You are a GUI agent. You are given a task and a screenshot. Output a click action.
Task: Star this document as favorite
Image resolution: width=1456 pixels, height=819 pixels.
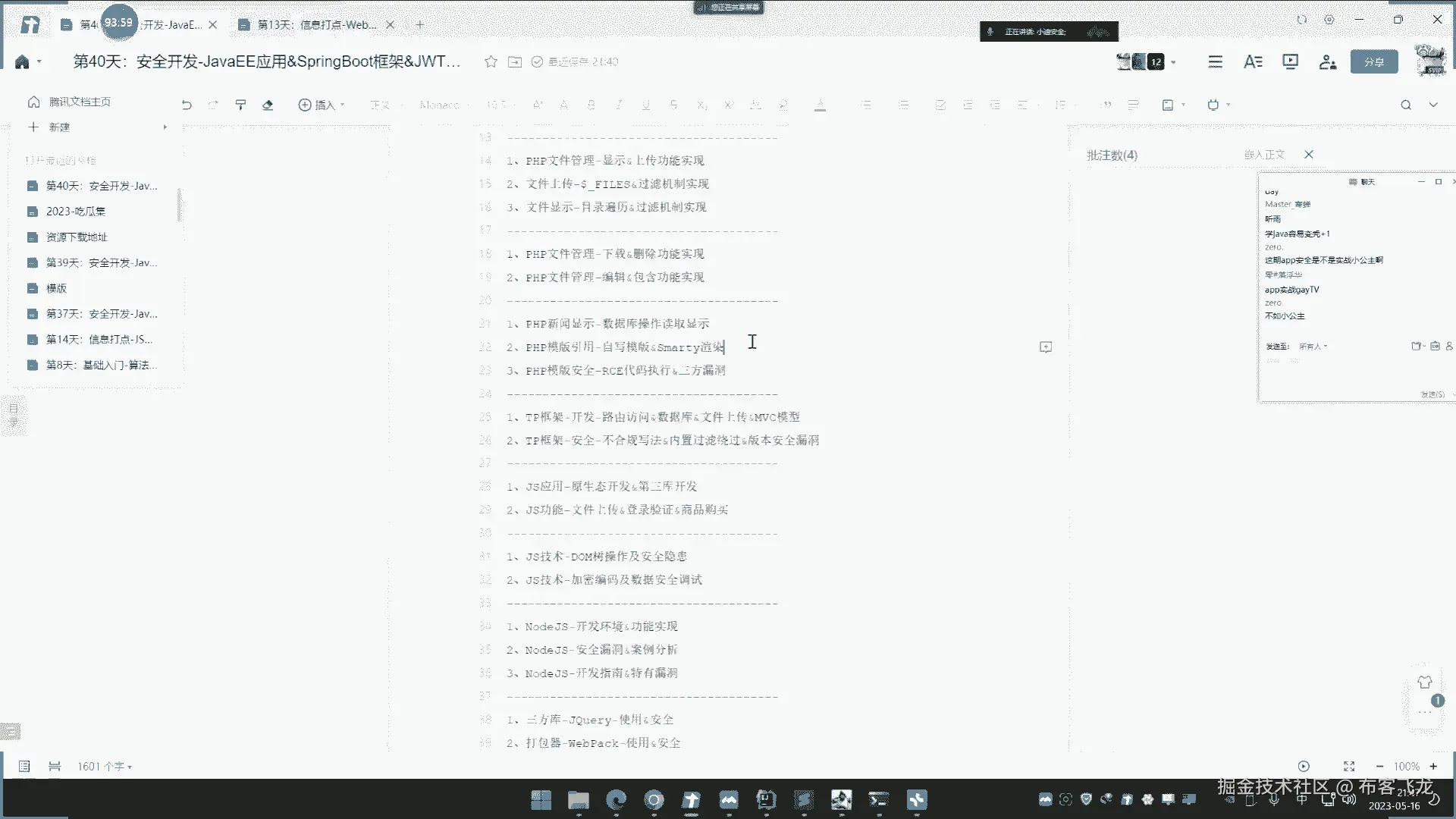coord(491,62)
